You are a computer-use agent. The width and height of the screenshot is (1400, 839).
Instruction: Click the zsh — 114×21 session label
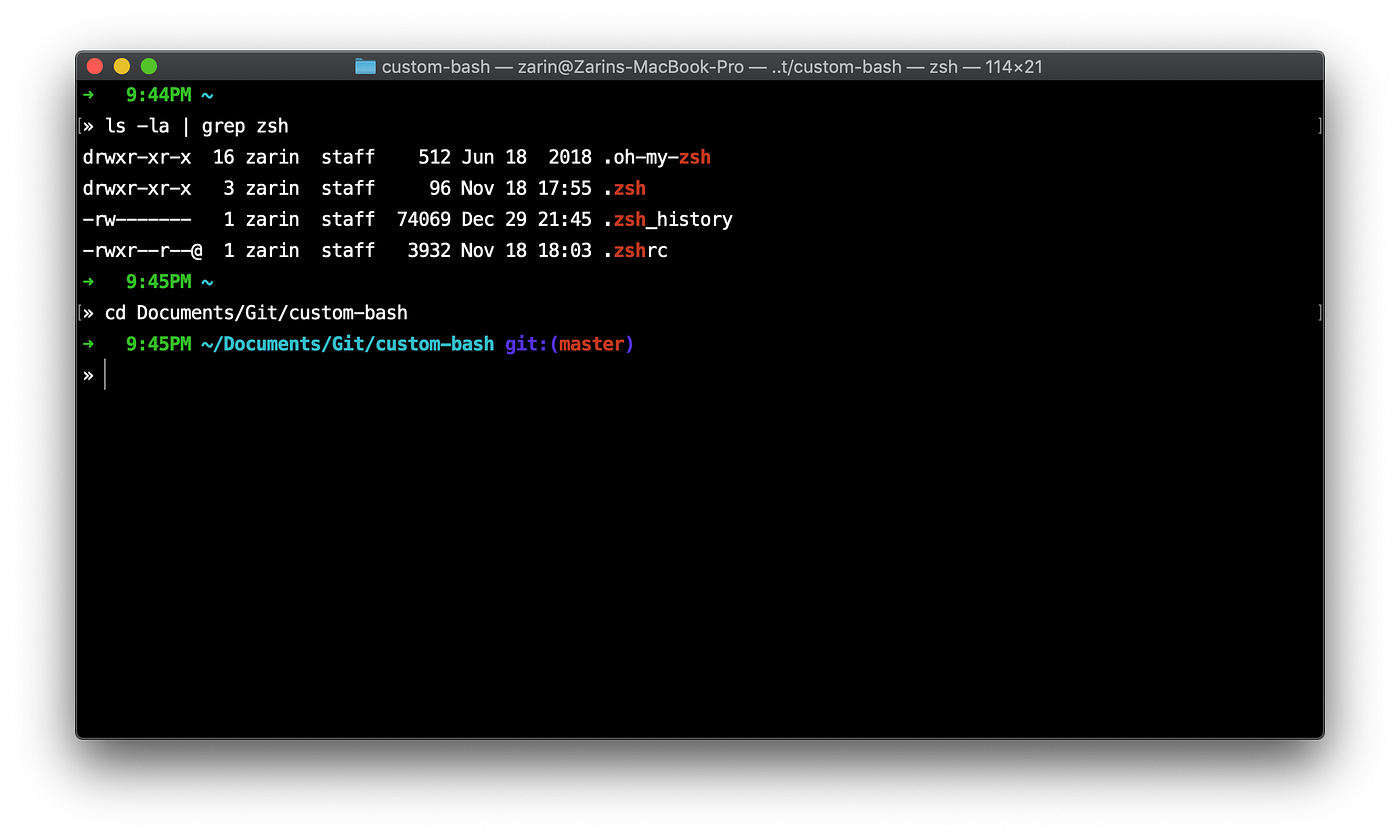pyautogui.click(x=988, y=66)
